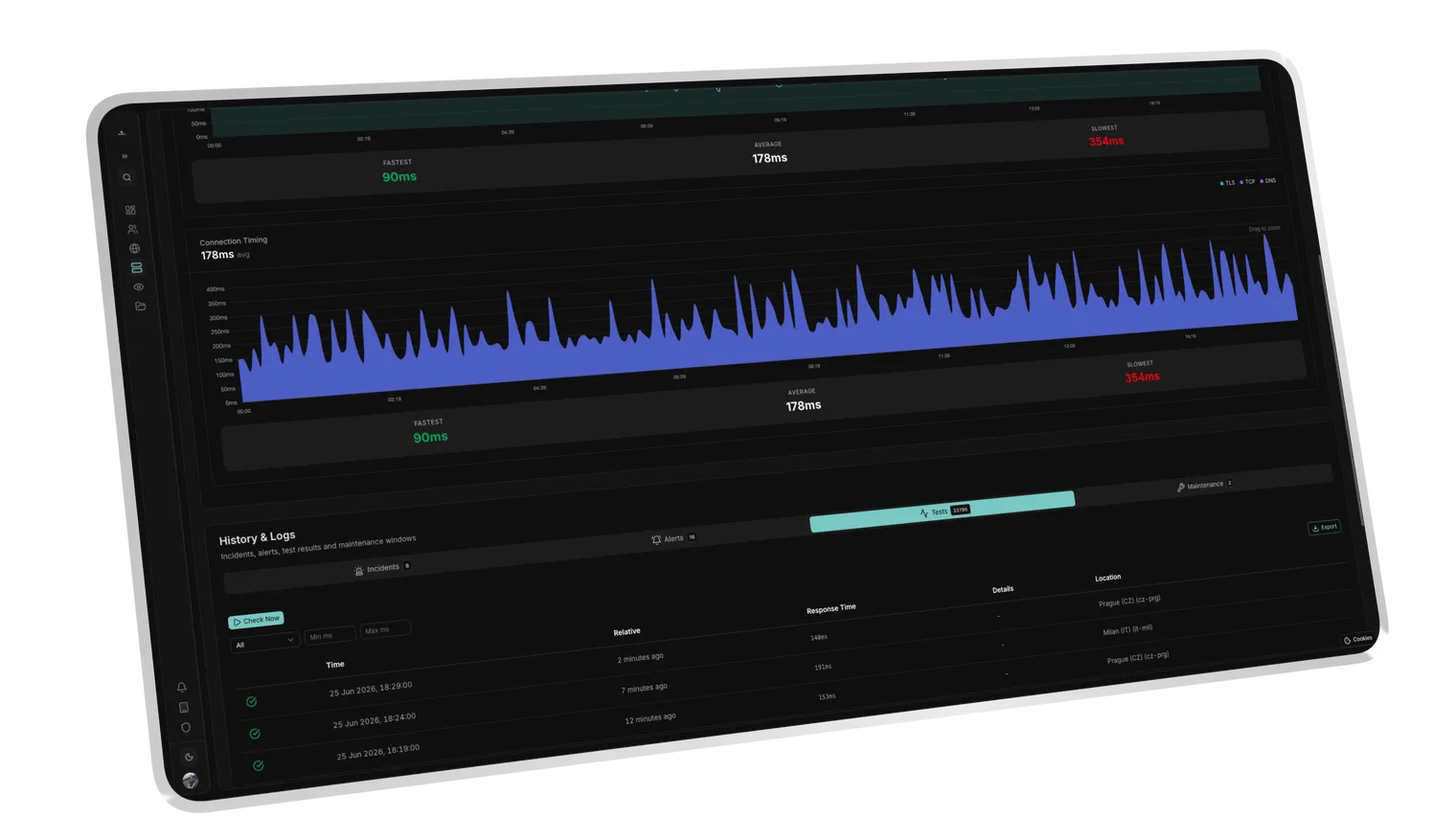Viewport: 1456px width, 819px height.
Task: Focus the Min ms input field
Action: click(330, 635)
